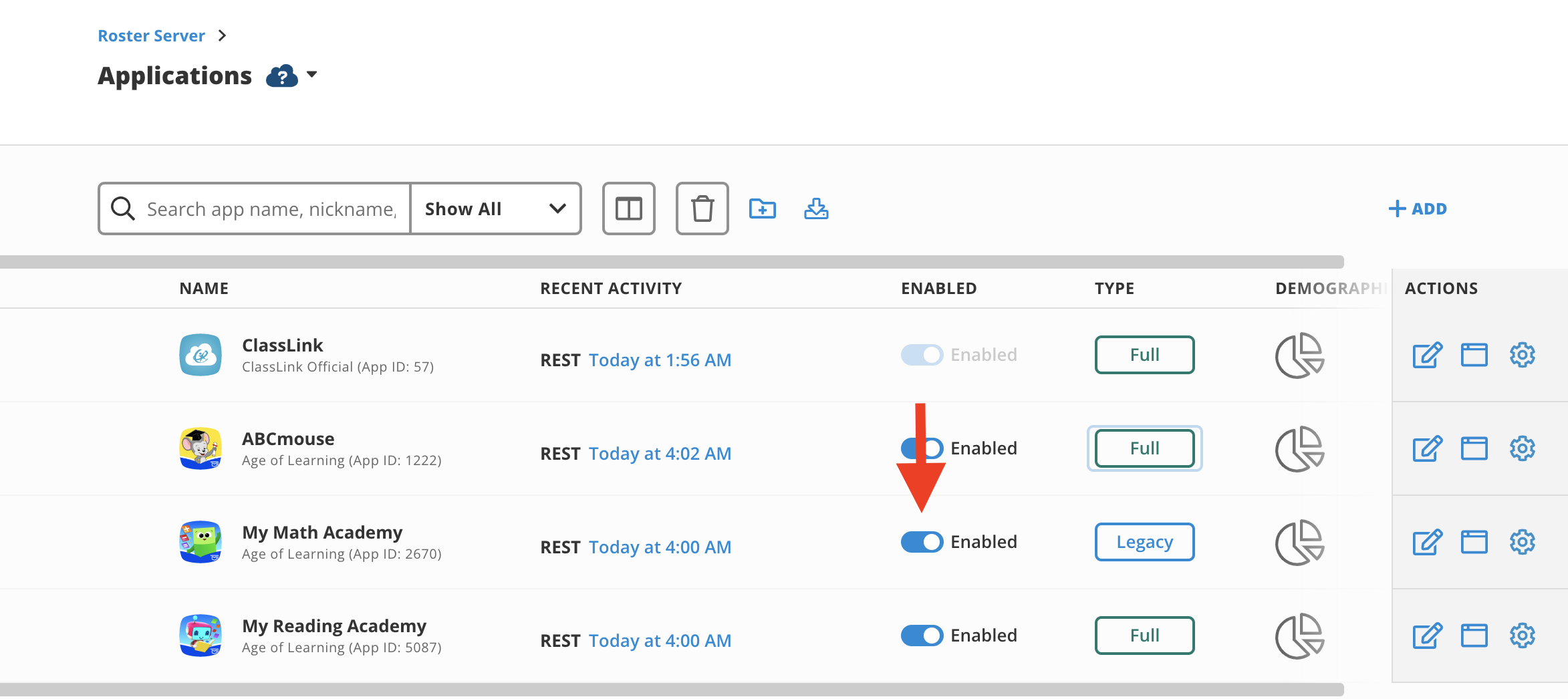Go to Roster Server breadcrumb link
This screenshot has height=699, width=1568.
151,35
